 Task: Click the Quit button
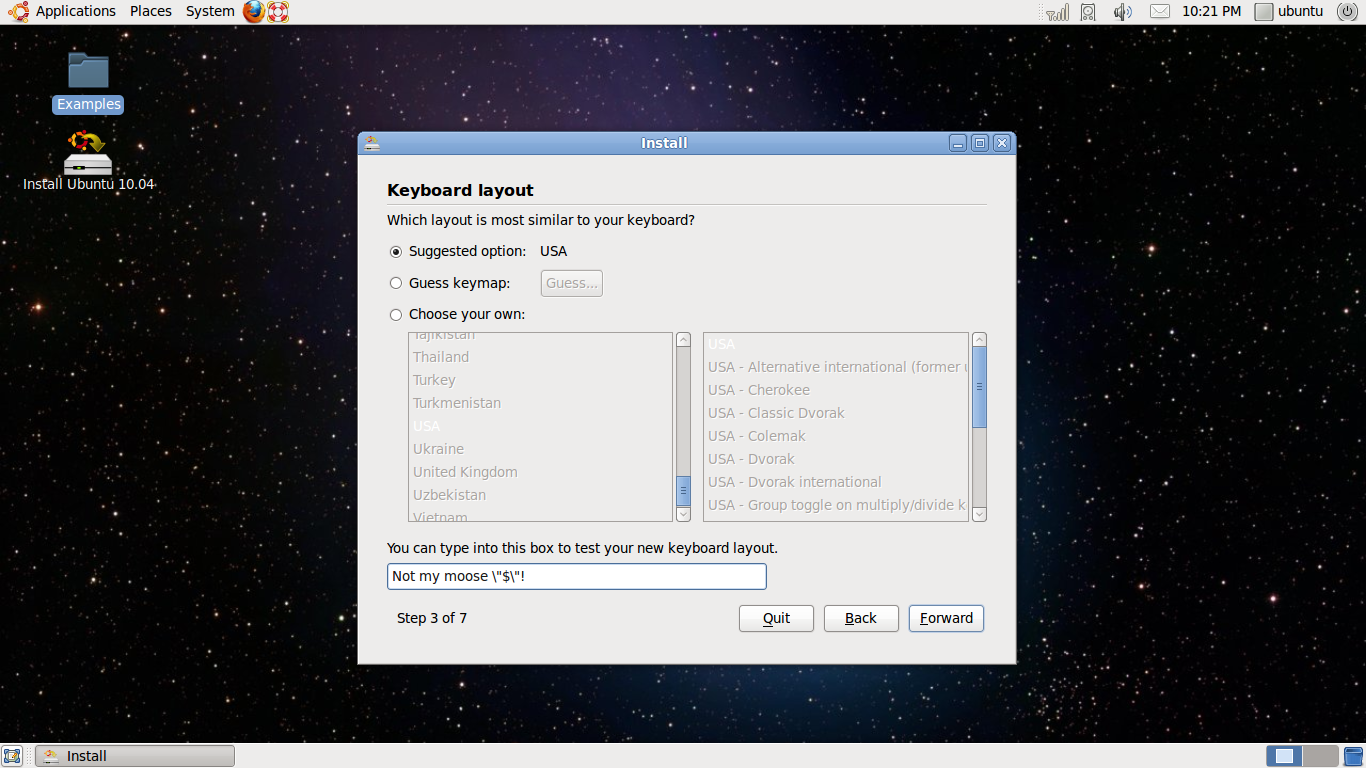pos(776,618)
